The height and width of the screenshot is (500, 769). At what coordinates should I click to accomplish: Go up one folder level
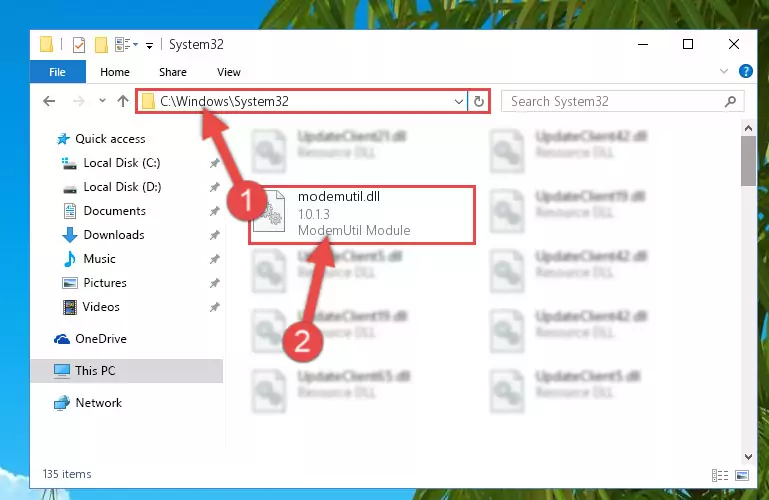point(123,101)
